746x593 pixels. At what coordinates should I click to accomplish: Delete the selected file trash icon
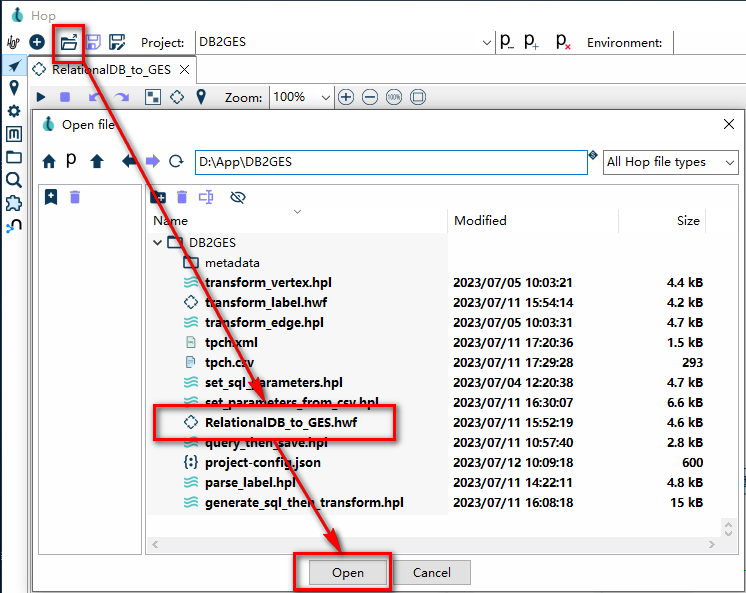pyautogui.click(x=182, y=197)
